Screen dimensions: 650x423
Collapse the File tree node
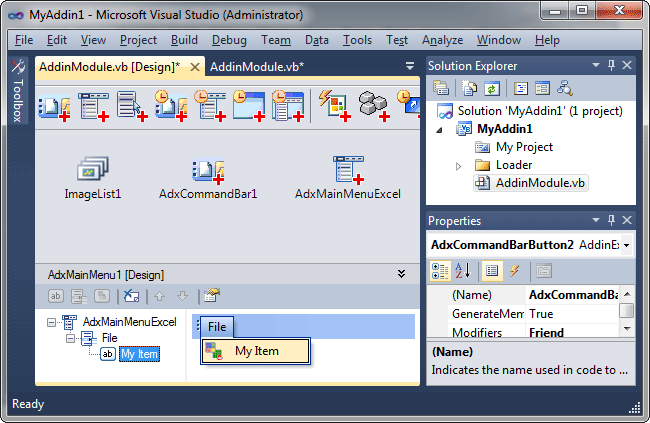click(70, 339)
